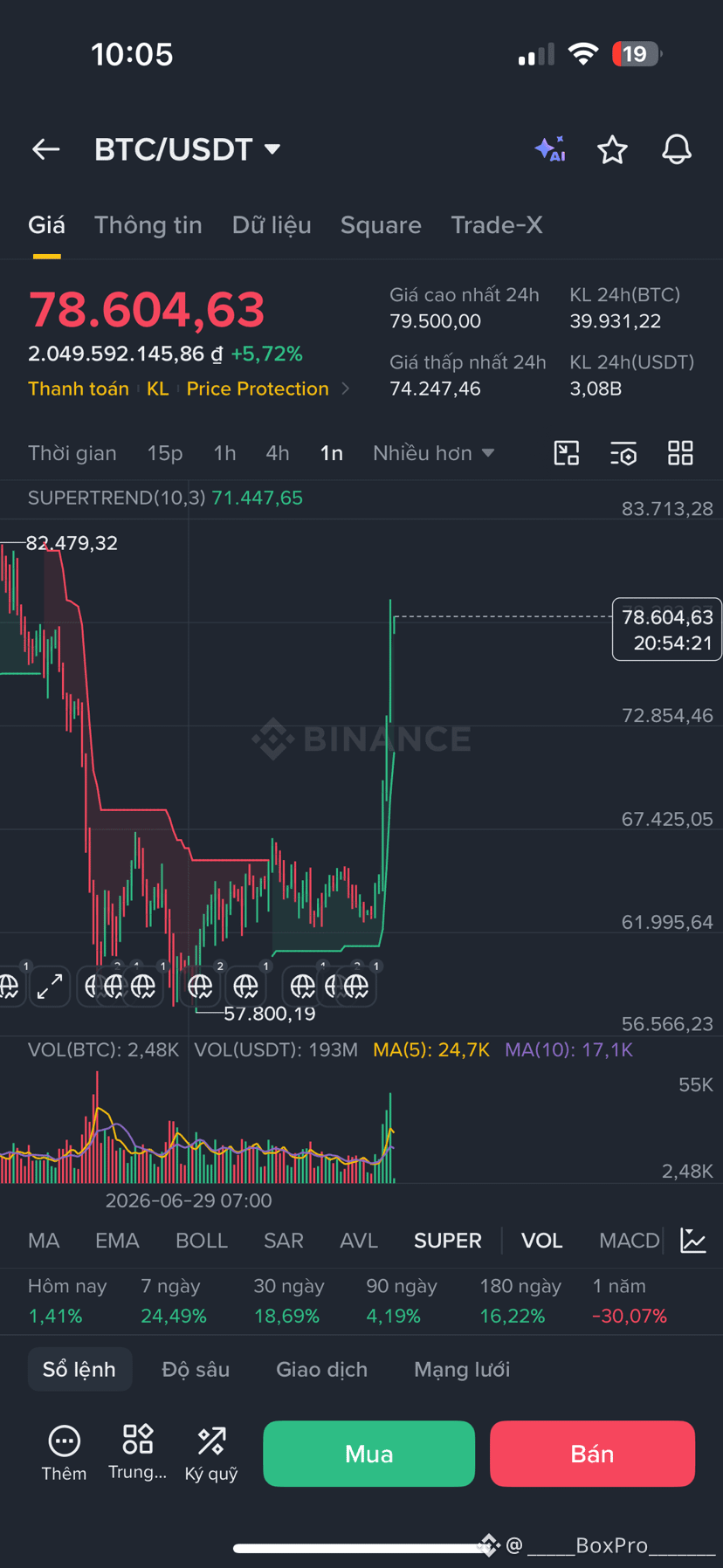Tap Thanh toán tag link

[79, 389]
